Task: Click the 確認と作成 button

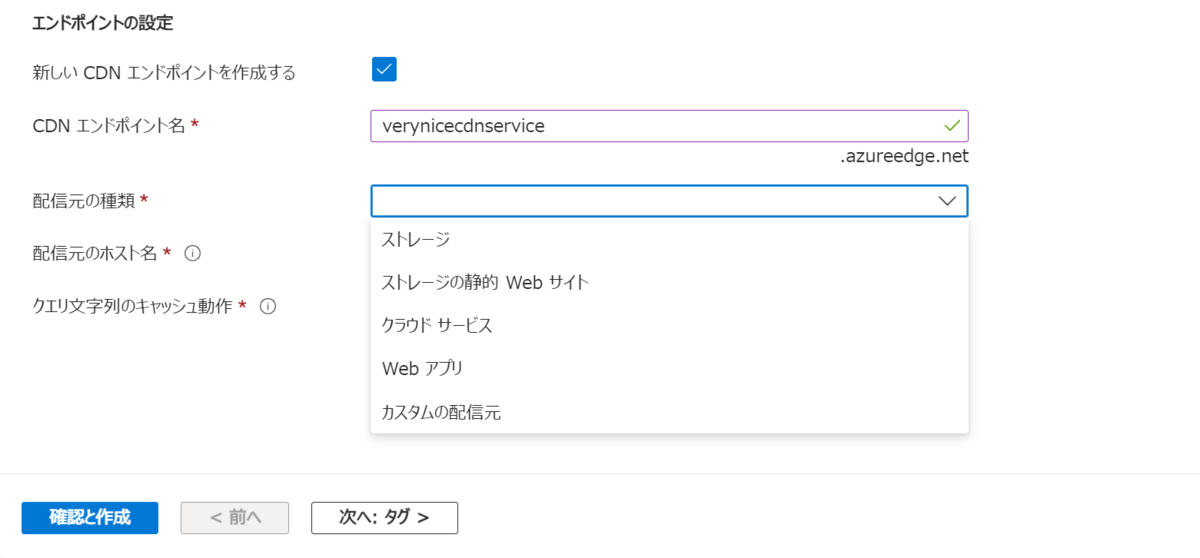Action: [90, 518]
